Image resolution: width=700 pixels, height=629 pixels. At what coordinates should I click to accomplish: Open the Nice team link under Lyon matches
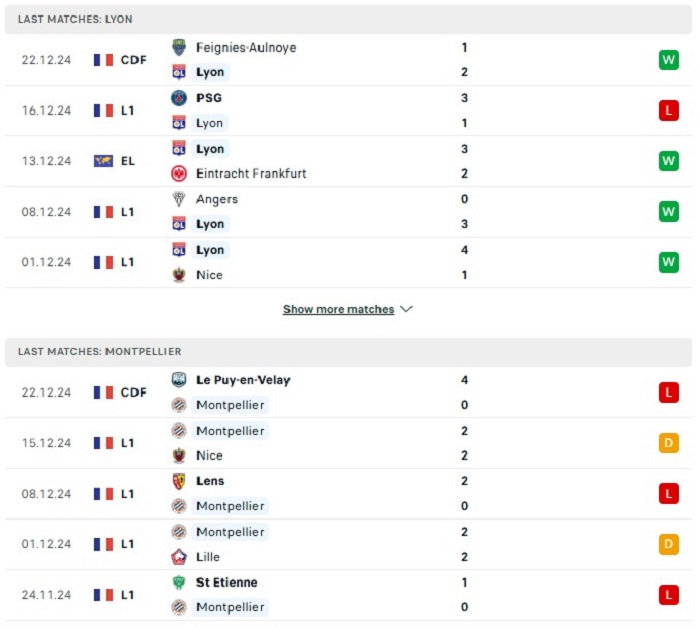[x=210, y=275]
